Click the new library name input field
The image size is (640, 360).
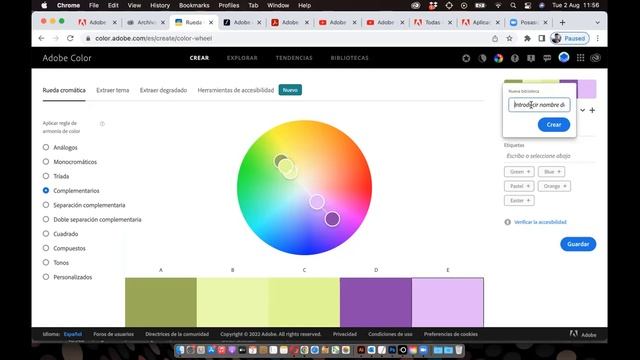click(x=539, y=105)
